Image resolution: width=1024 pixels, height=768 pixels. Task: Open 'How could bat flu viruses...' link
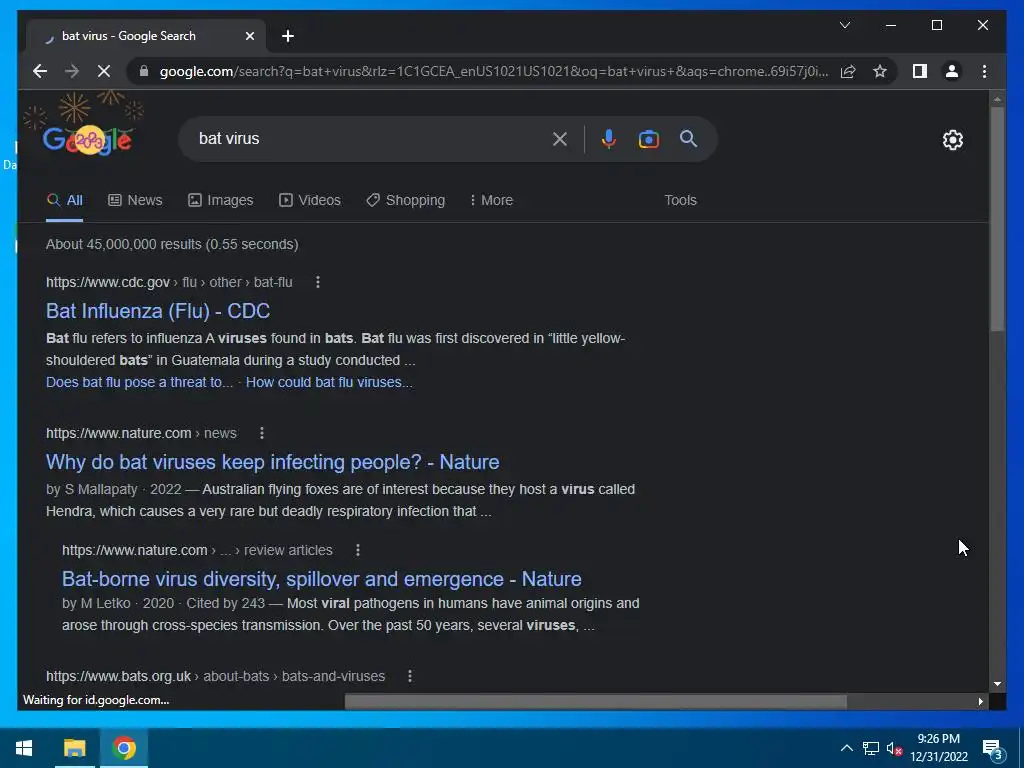[x=329, y=382]
